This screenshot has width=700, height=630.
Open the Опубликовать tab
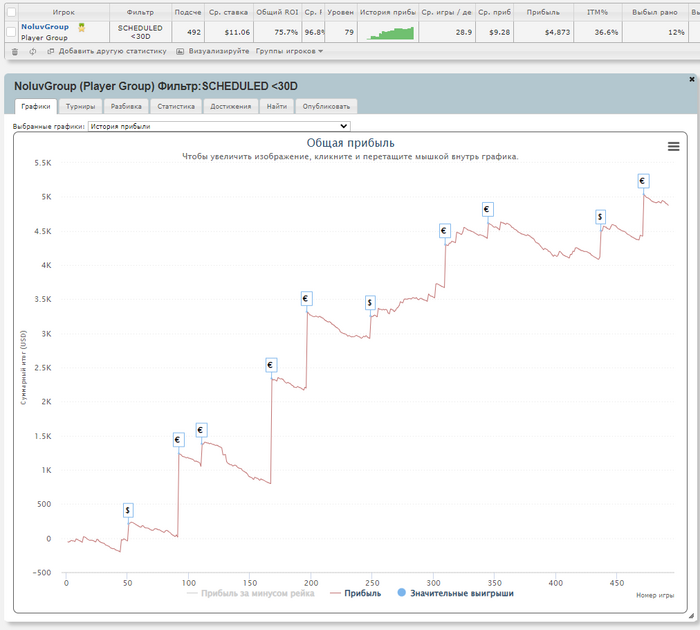tap(326, 106)
